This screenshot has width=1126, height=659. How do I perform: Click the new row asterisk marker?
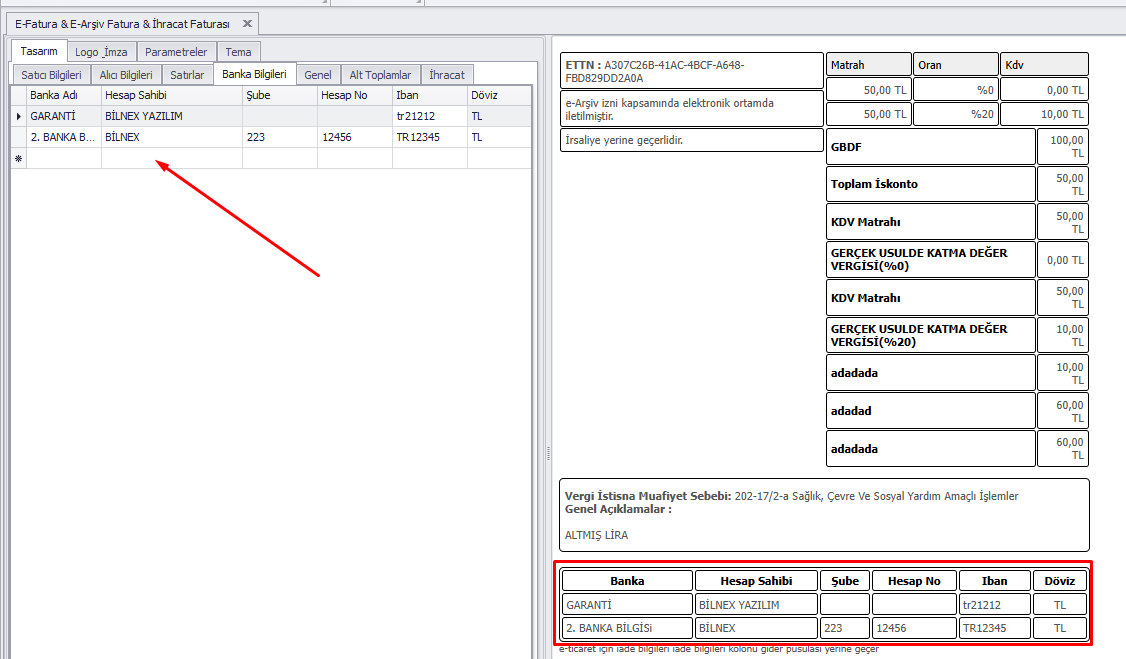[x=18, y=158]
